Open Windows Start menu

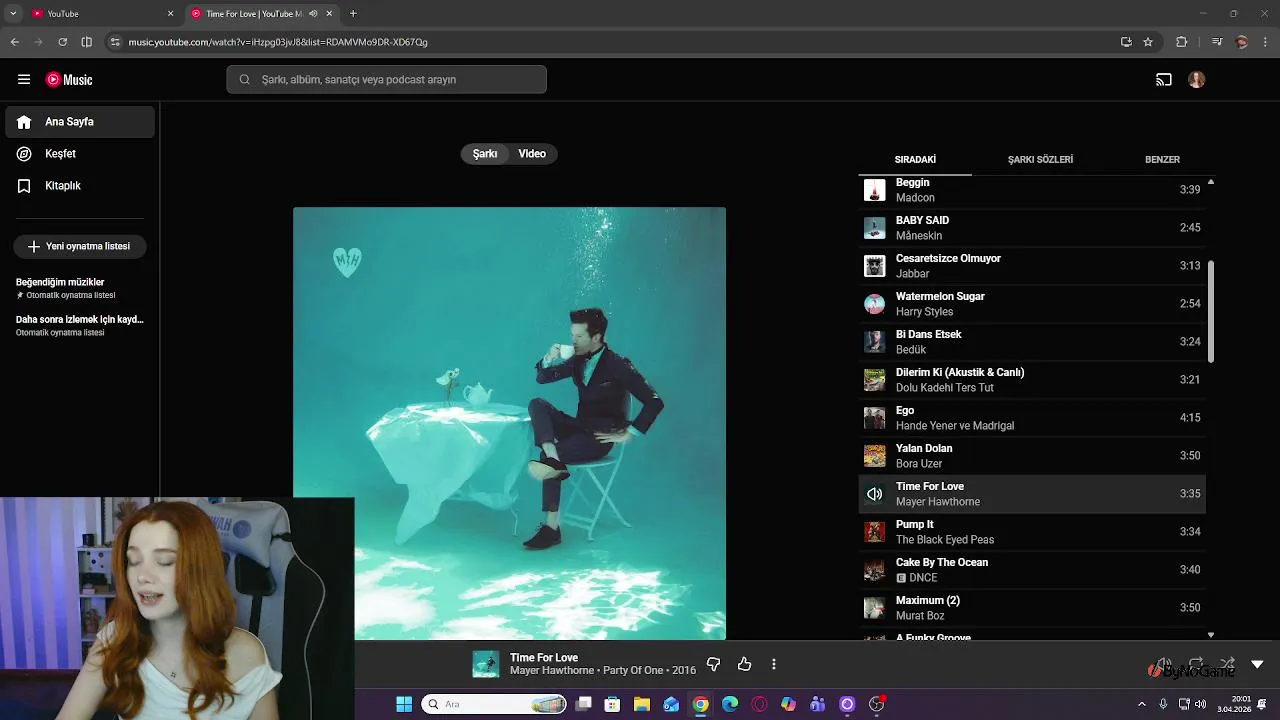coord(404,704)
